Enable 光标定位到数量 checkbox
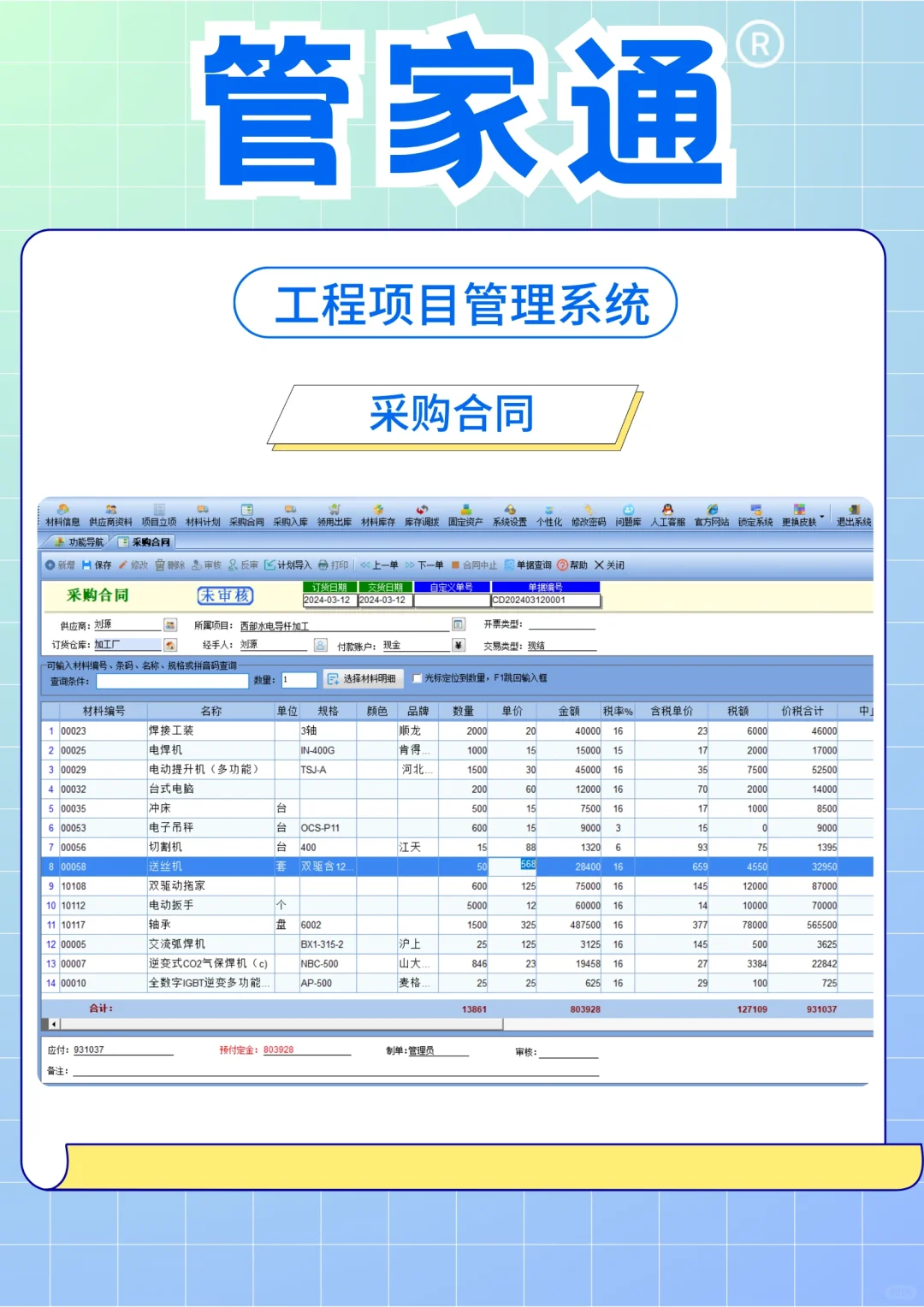The height and width of the screenshot is (1307, 924). pos(417,680)
